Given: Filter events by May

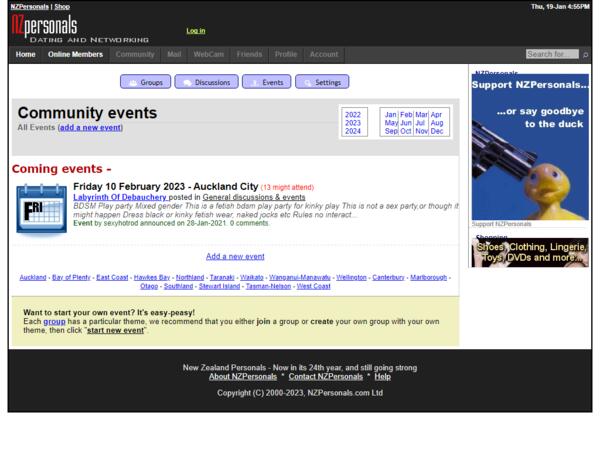Looking at the screenshot, I should tap(391, 123).
